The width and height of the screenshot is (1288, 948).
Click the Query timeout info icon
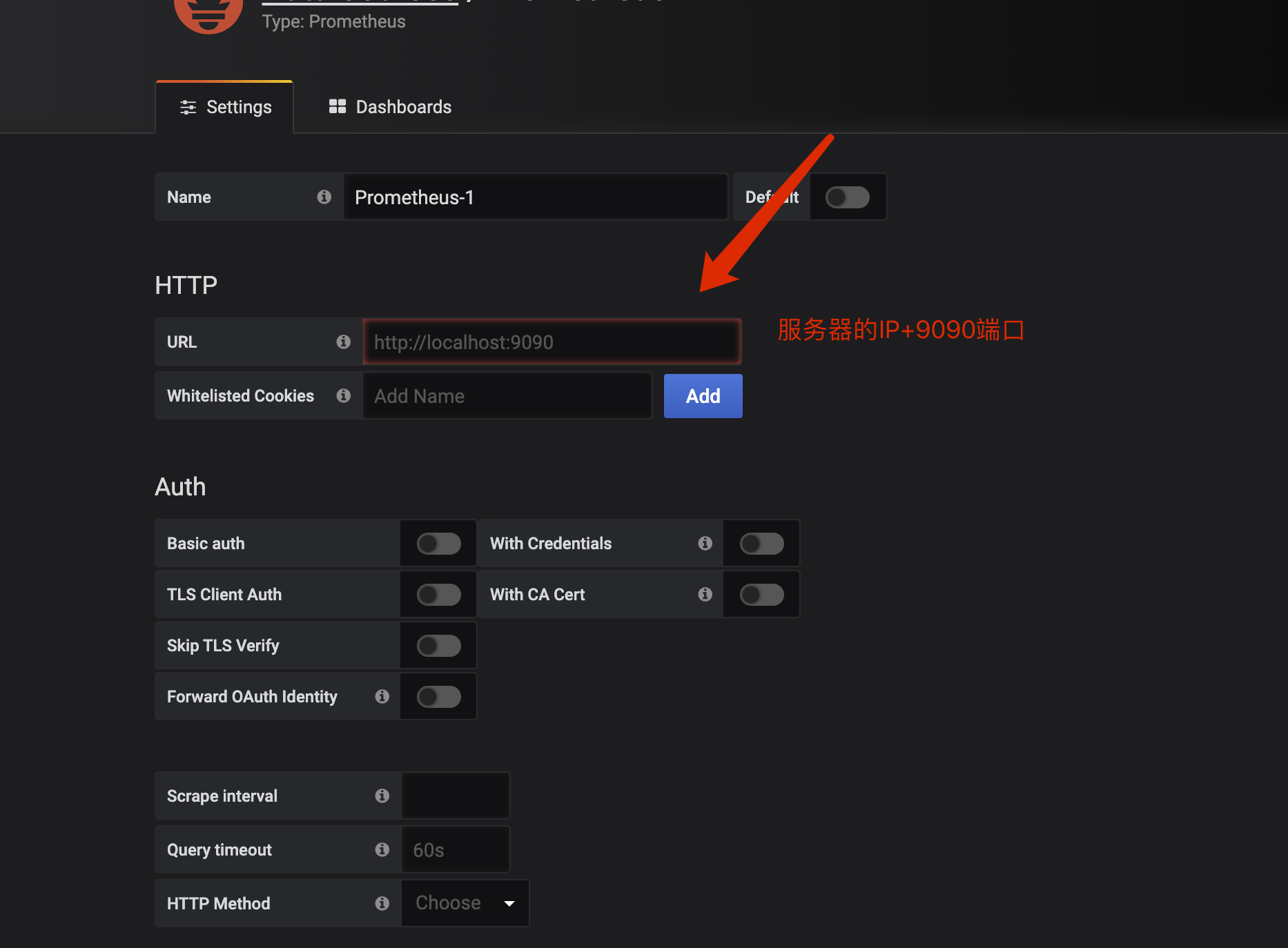coord(382,850)
